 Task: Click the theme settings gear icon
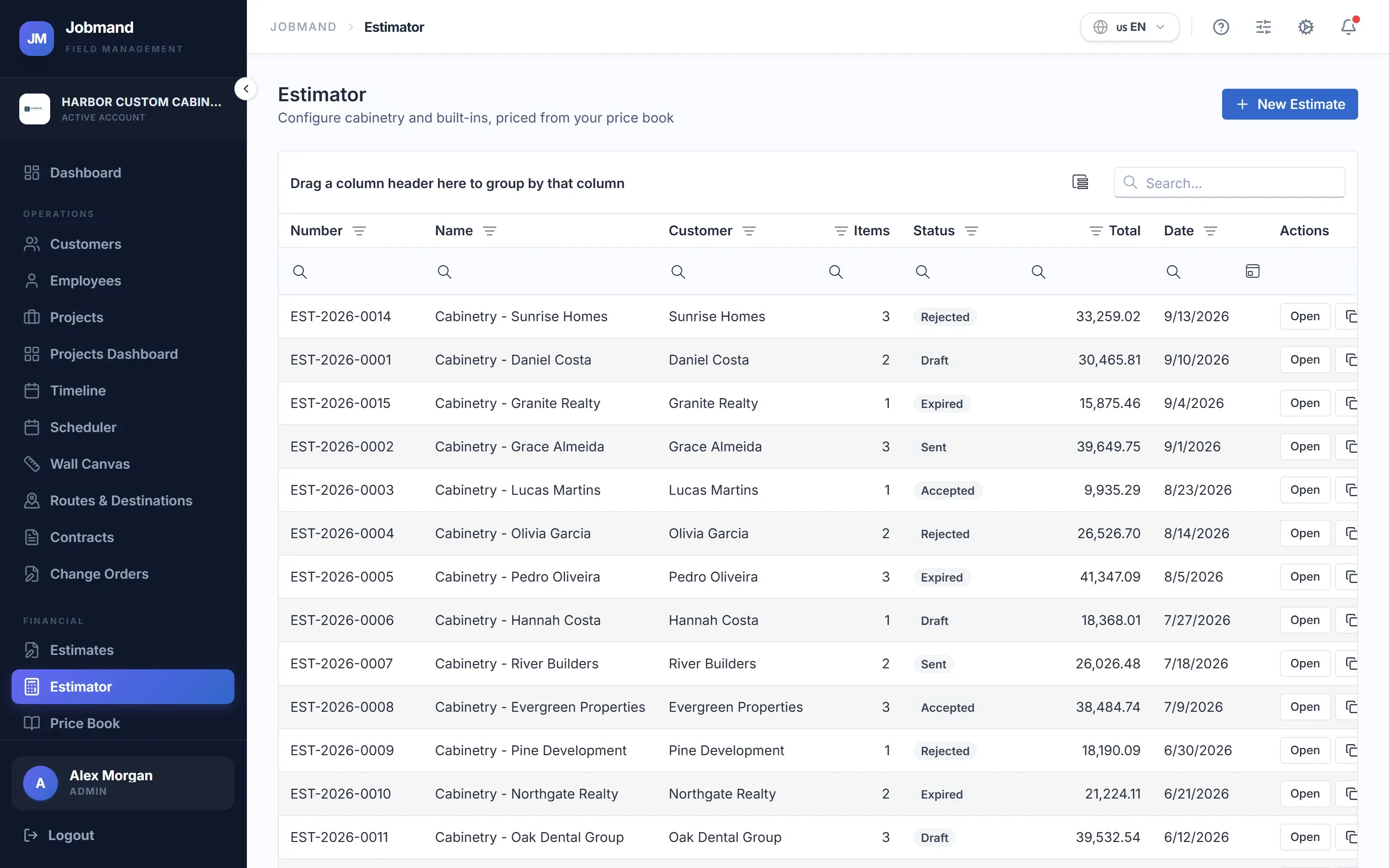coord(1306,27)
